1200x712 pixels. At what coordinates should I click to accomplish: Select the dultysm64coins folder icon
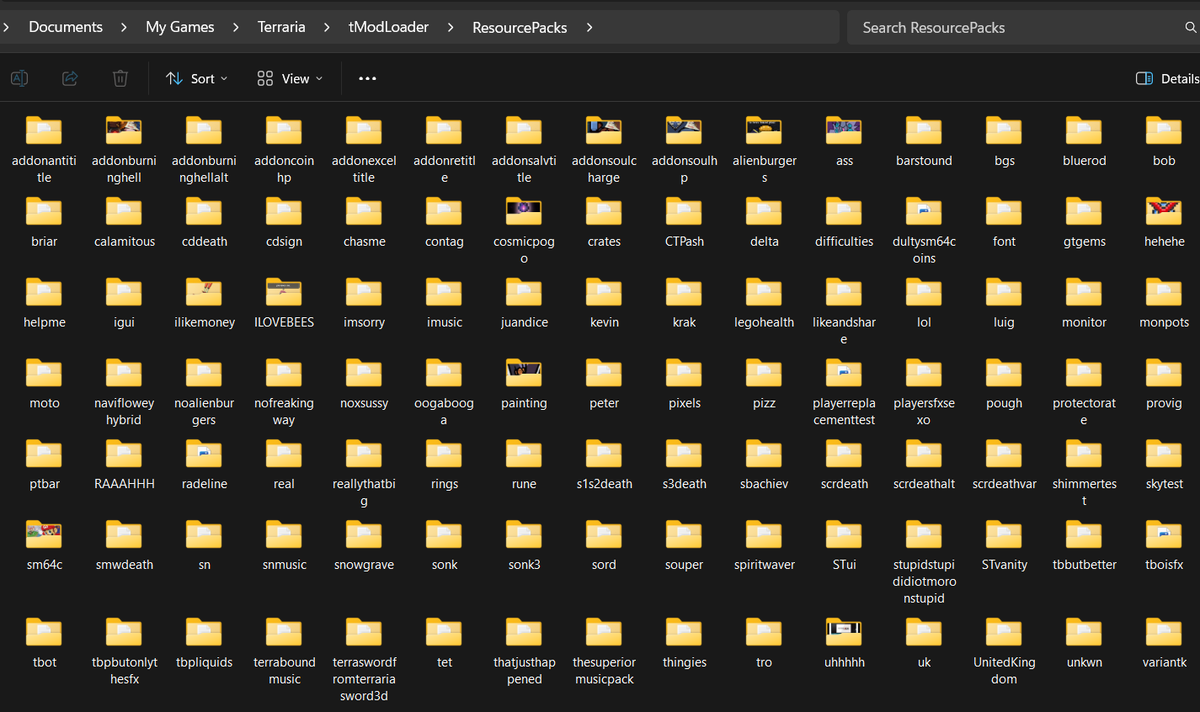pos(924,211)
